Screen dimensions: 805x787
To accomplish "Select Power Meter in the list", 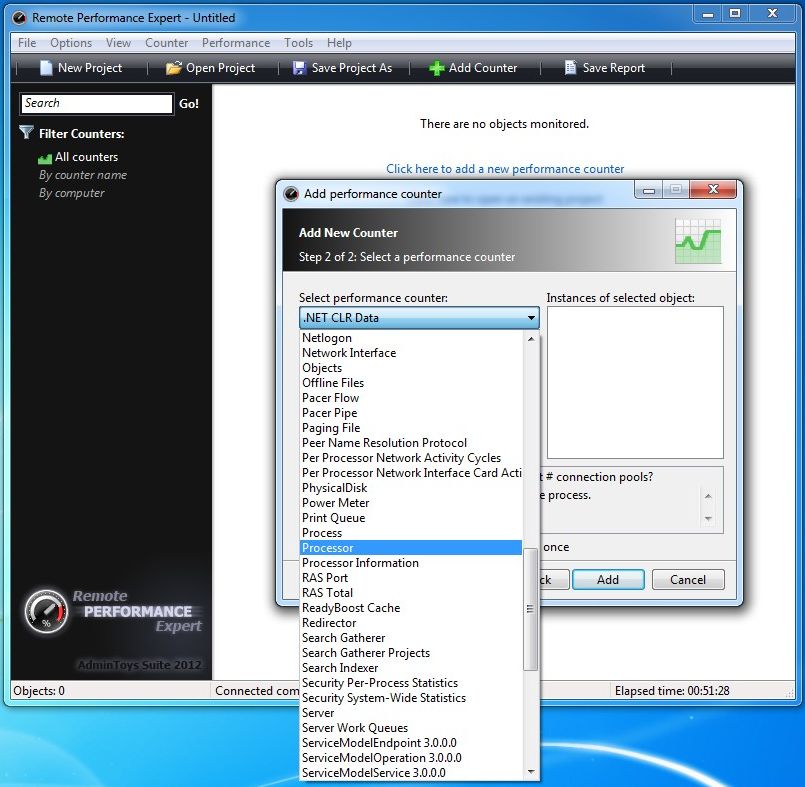I will tap(411, 503).
